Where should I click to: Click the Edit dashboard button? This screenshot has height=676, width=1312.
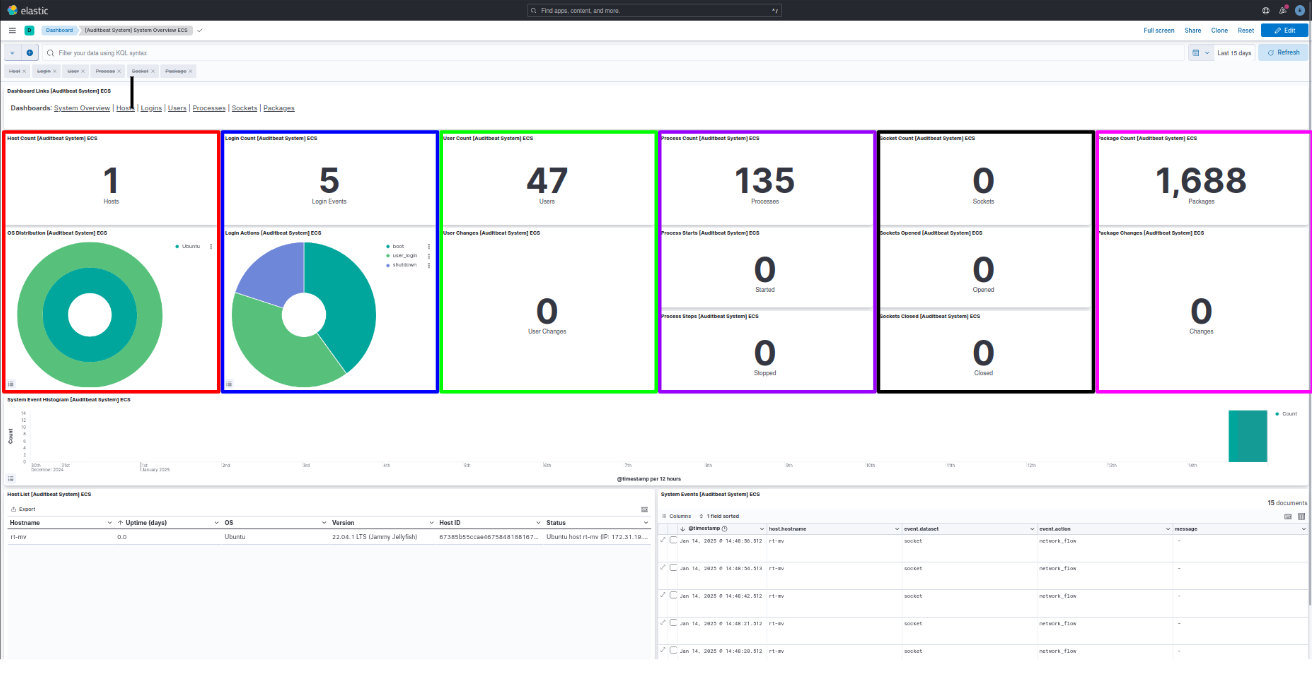(x=1284, y=31)
